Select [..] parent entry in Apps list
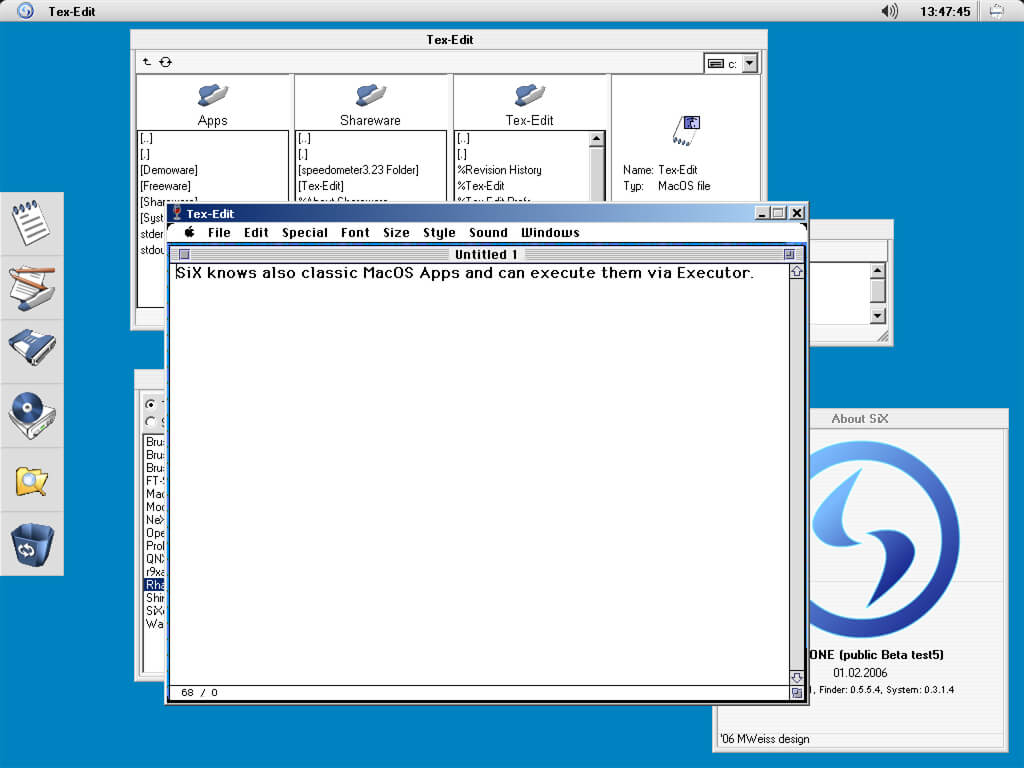This screenshot has height=768, width=1024. [146, 138]
